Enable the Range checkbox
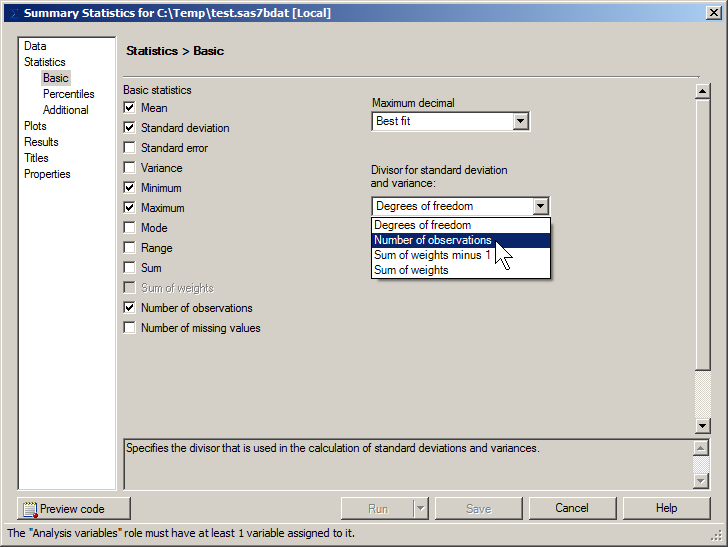The height and width of the screenshot is (547, 728). pos(130,247)
